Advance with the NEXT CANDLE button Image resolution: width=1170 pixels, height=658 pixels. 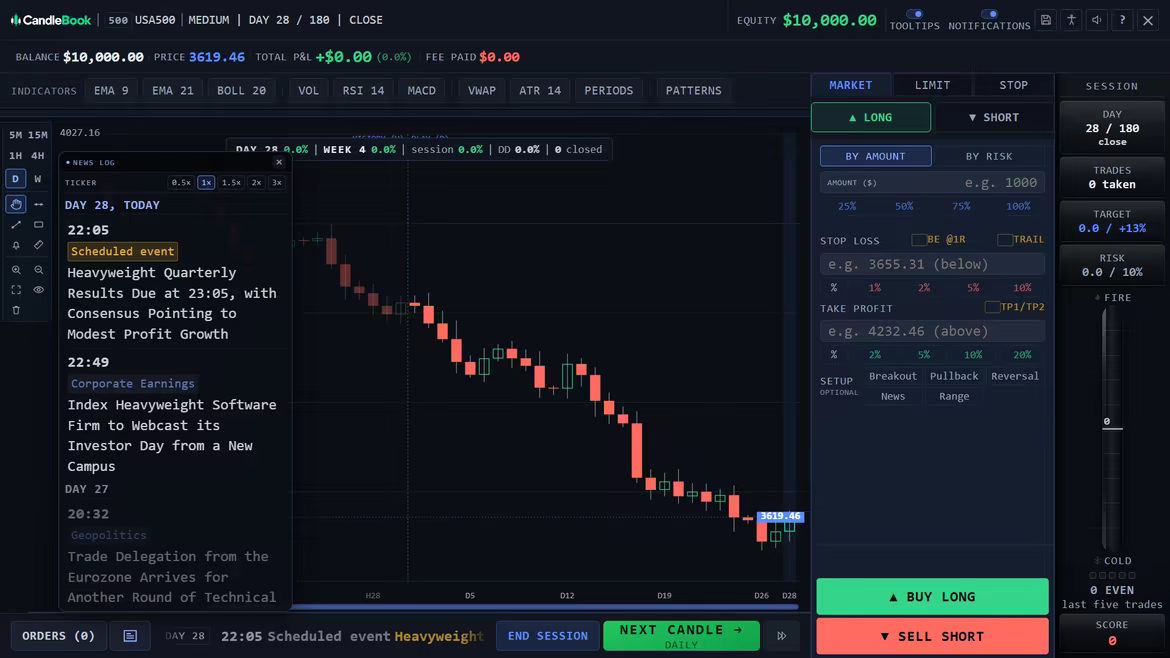pos(681,636)
